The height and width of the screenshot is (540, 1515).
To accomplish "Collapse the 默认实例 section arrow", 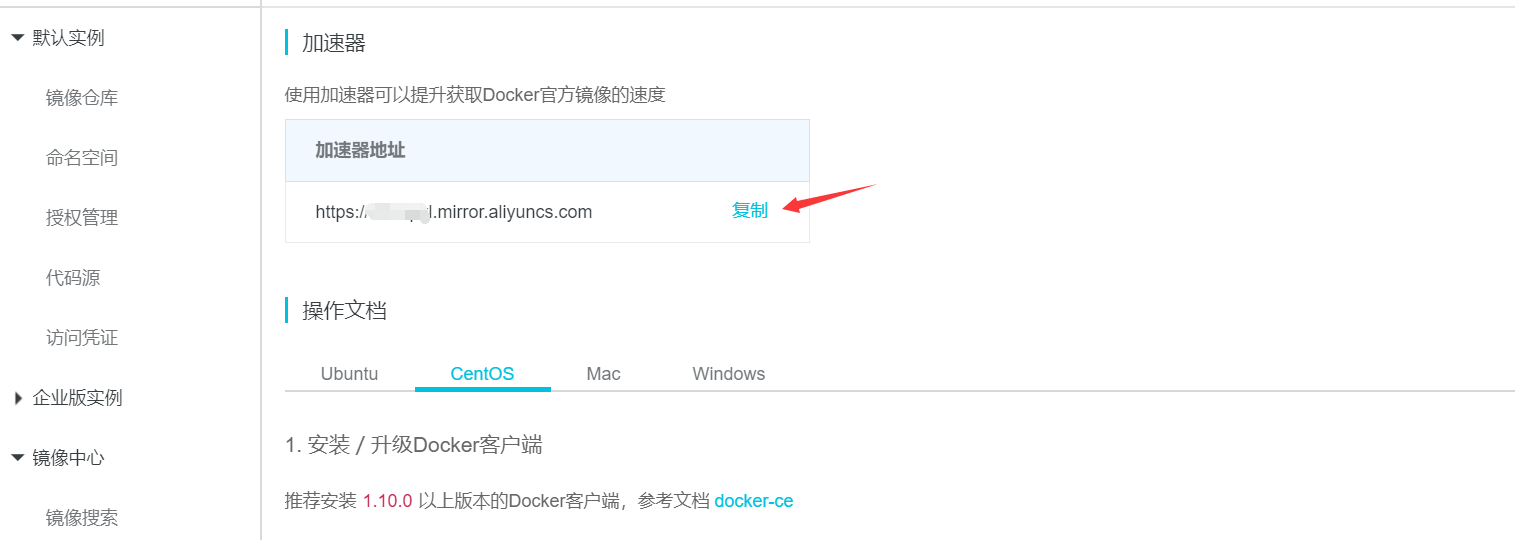I will pyautogui.click(x=17, y=38).
